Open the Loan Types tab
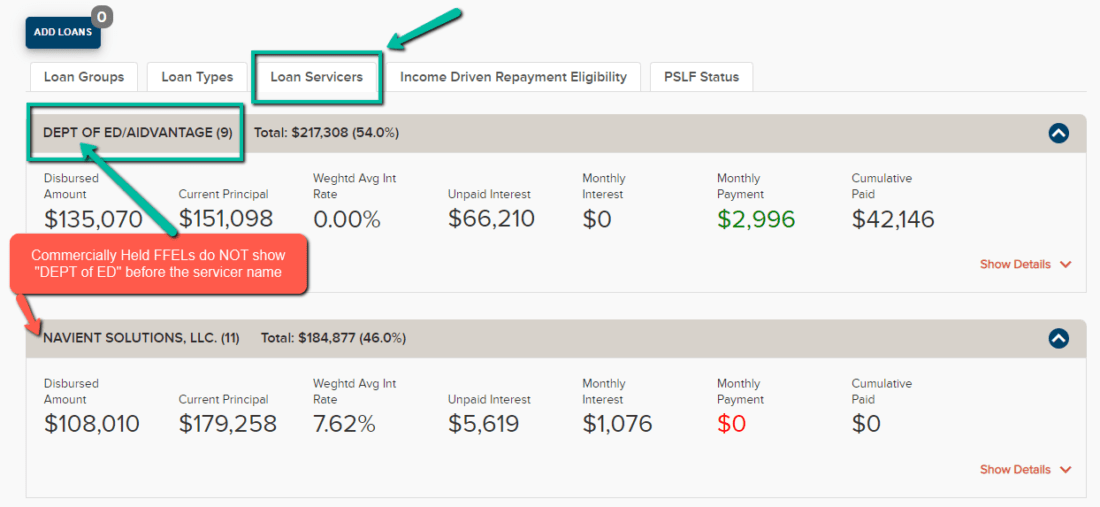Image resolution: width=1100 pixels, height=507 pixels. point(197,77)
